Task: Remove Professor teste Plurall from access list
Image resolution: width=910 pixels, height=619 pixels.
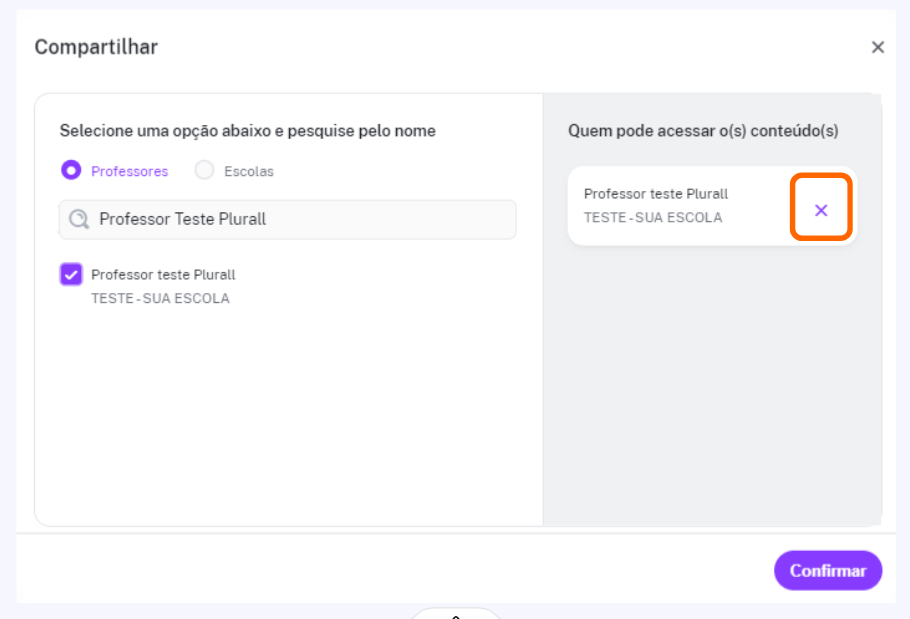Action: (821, 210)
